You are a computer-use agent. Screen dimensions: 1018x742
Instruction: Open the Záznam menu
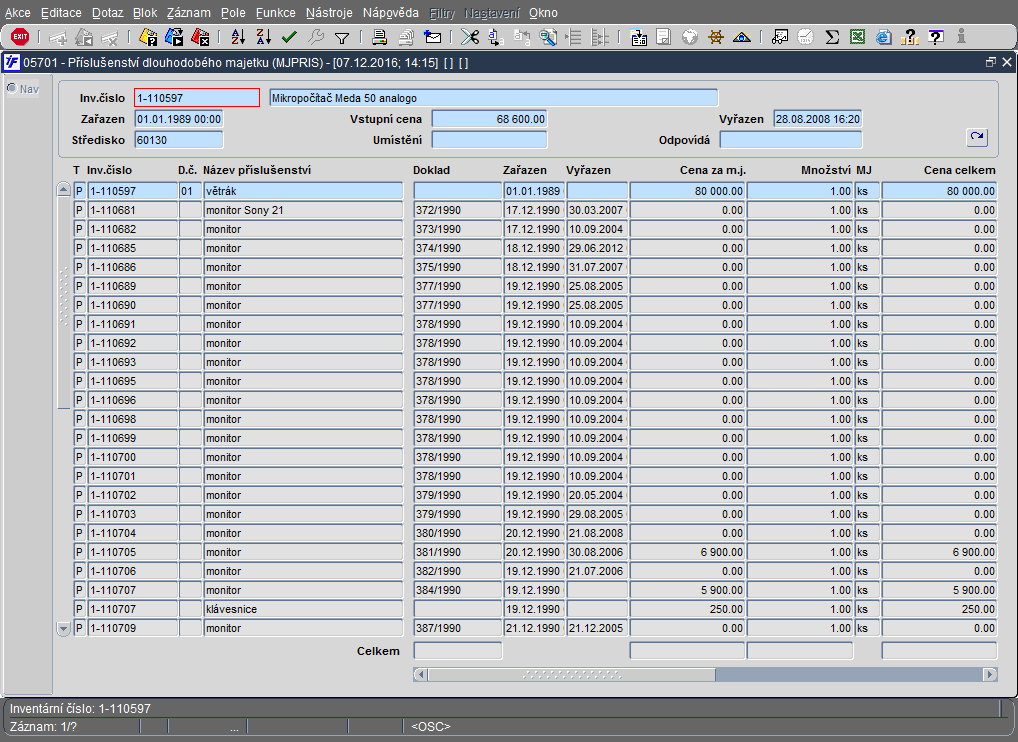pos(188,12)
